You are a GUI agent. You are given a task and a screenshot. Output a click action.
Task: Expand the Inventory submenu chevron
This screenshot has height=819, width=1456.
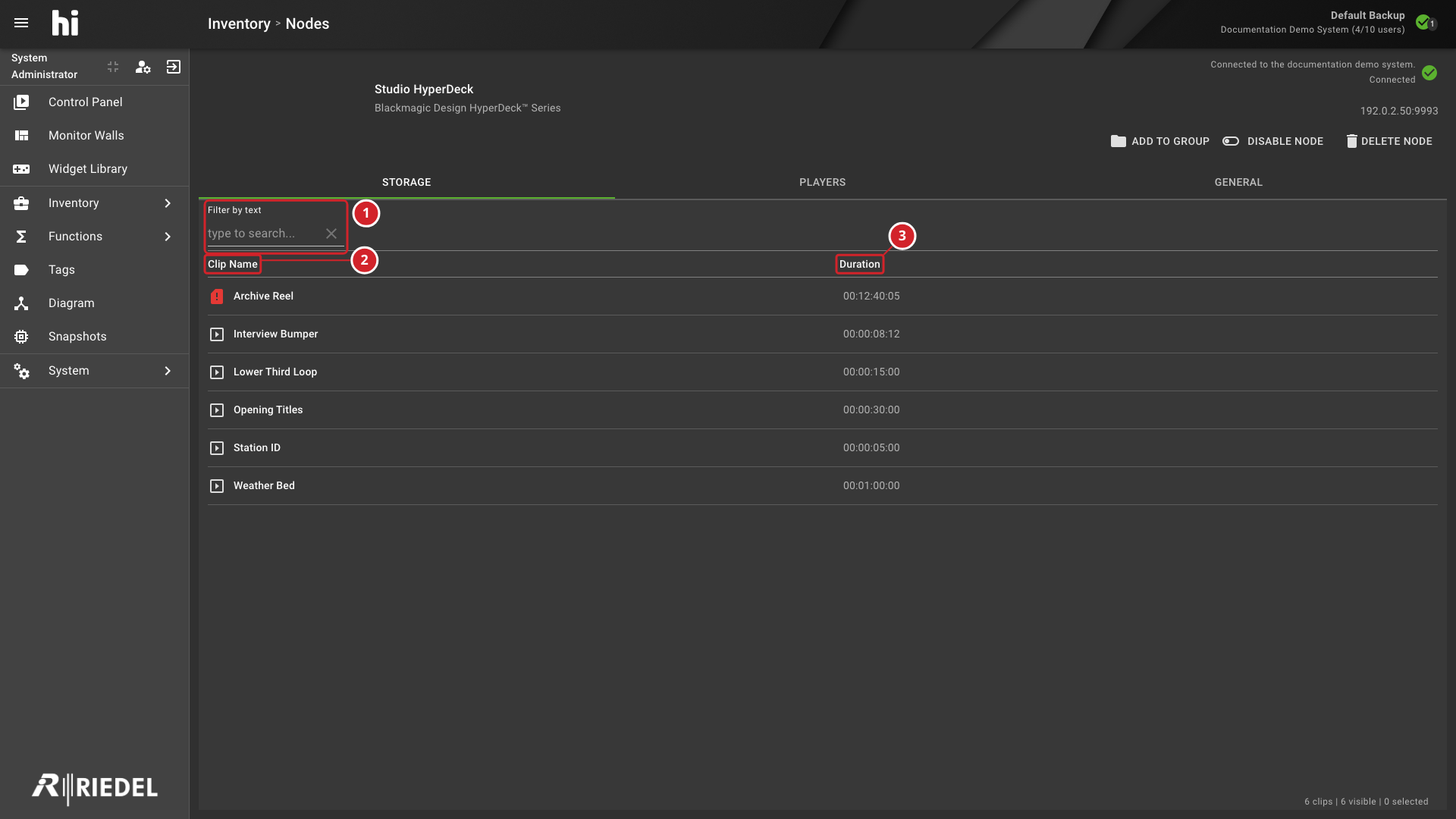(168, 203)
